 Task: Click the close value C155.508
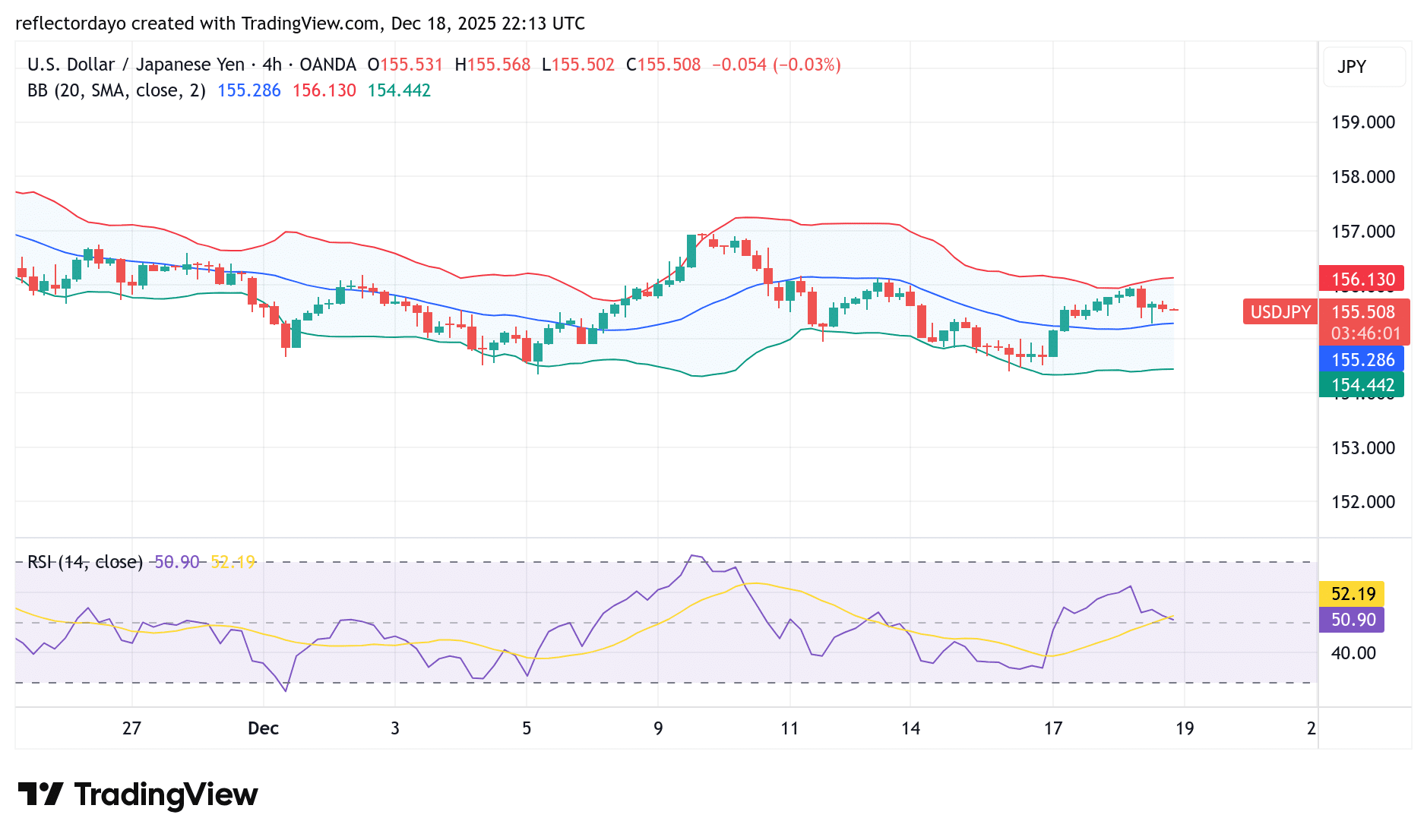663,65
